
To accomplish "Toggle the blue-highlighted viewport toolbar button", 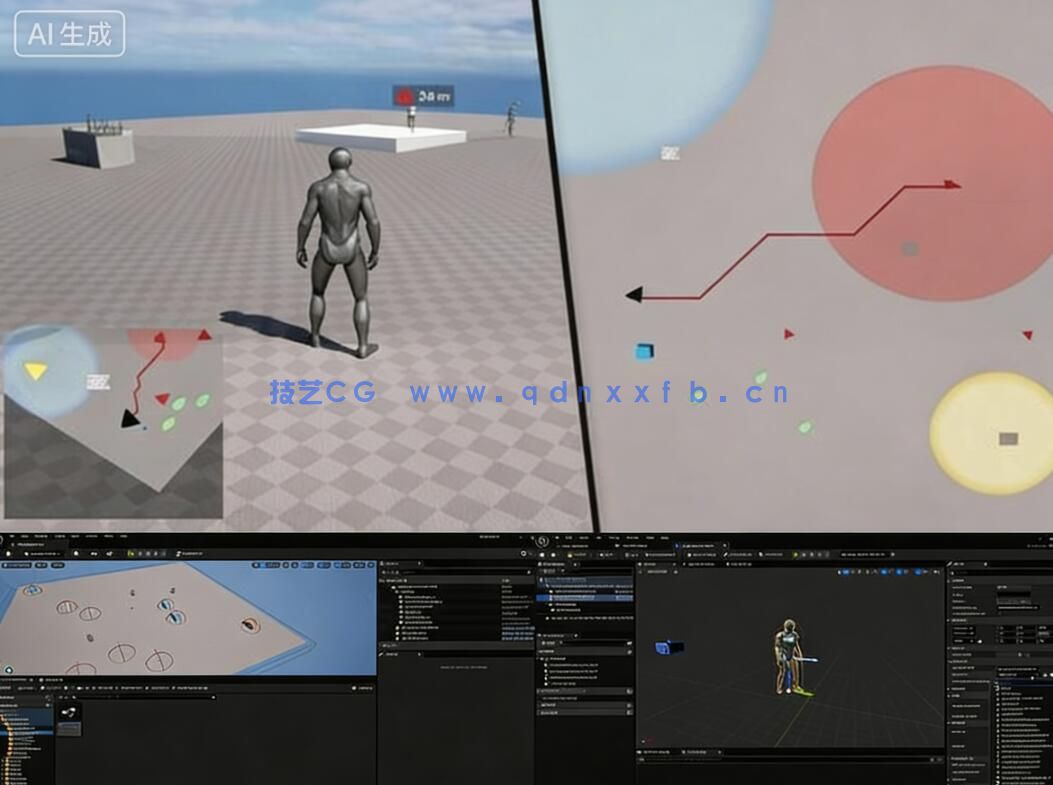I will (846, 572).
